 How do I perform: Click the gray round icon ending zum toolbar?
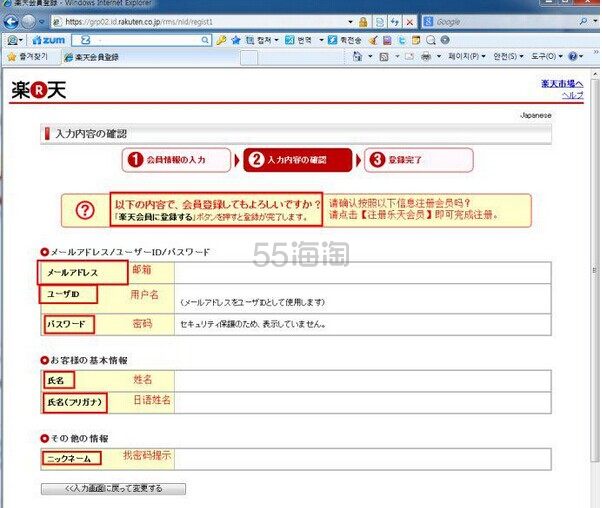[x=445, y=40]
